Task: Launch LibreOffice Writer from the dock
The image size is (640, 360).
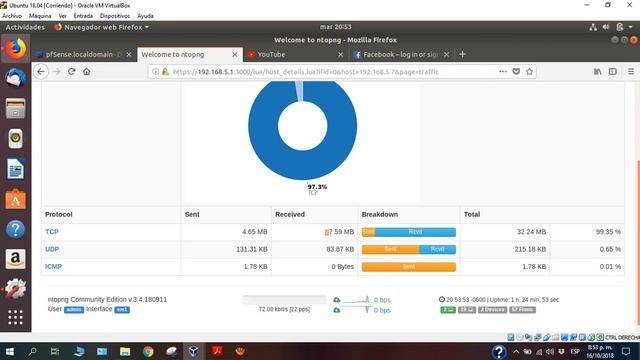Action: click(x=16, y=169)
